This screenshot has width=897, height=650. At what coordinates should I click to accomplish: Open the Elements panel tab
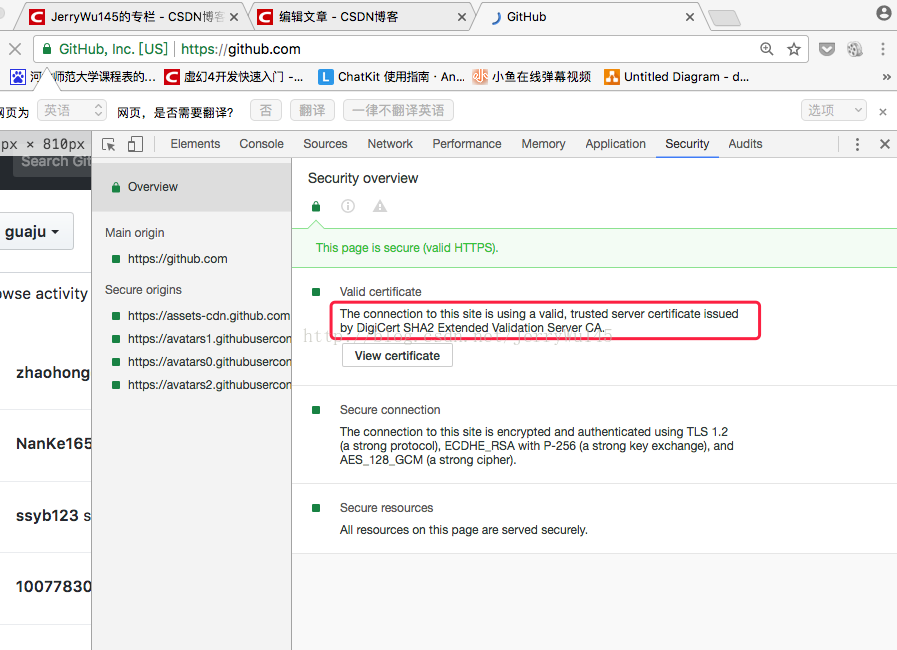[x=195, y=144]
